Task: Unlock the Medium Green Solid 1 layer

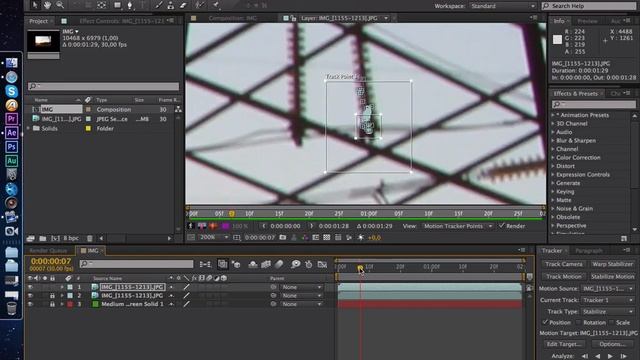Action: pyautogui.click(x=52, y=304)
